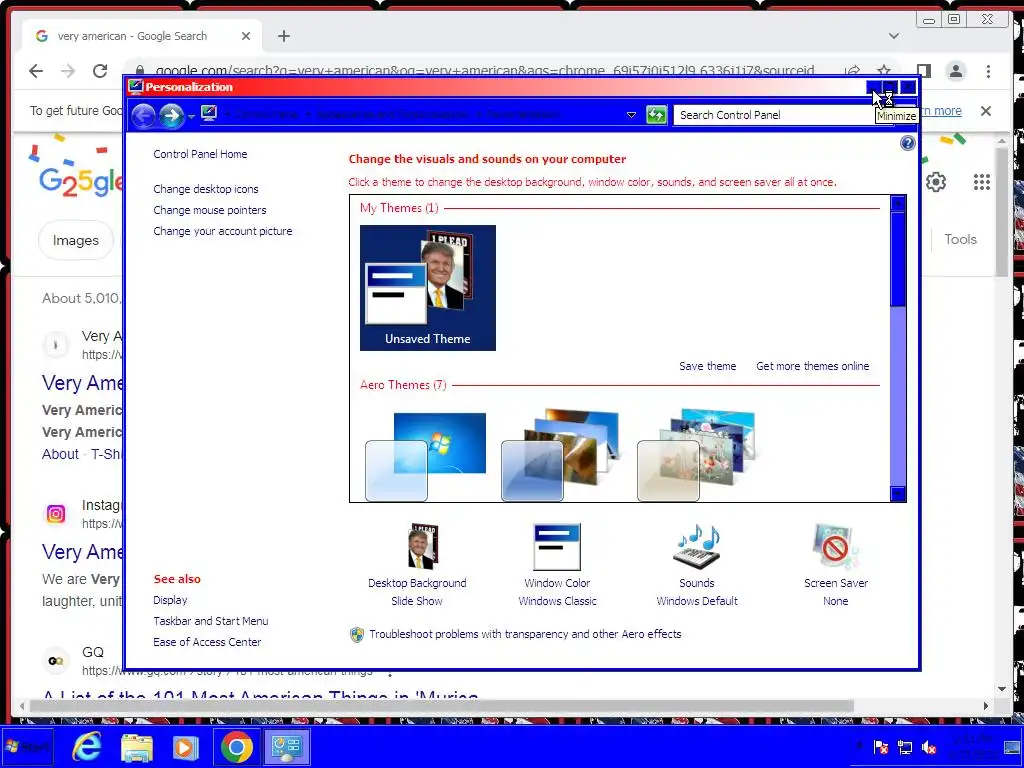Viewport: 1024px width, 768px height.
Task: Open Ease of Access Center link
Action: 207,642
